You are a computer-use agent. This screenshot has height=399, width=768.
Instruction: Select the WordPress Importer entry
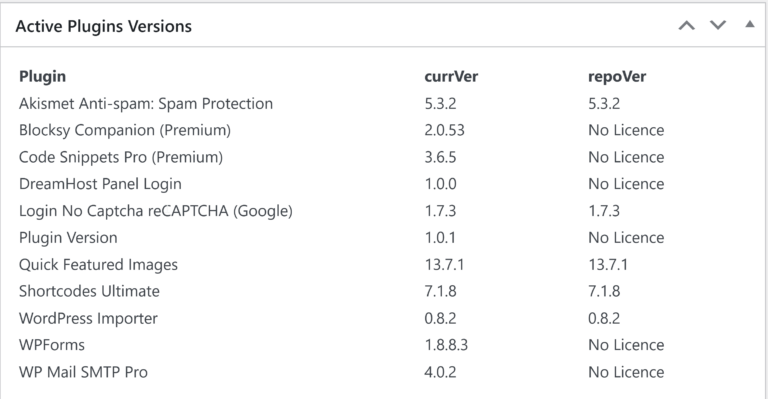click(x=88, y=319)
